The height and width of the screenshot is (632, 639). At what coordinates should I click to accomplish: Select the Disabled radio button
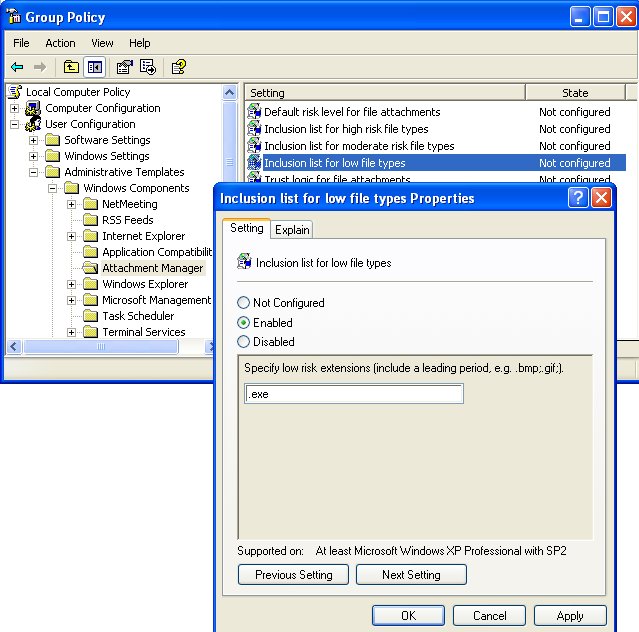point(244,342)
